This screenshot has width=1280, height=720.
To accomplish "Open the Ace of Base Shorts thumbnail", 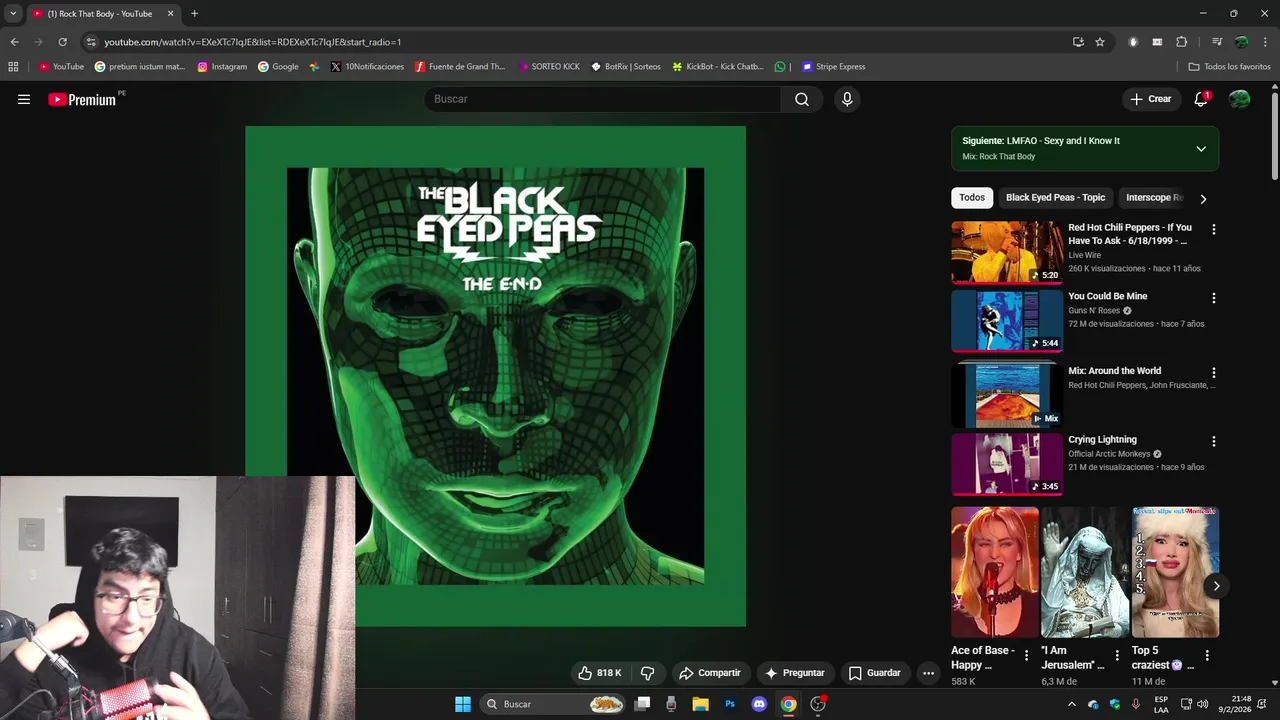I will (x=995, y=572).
